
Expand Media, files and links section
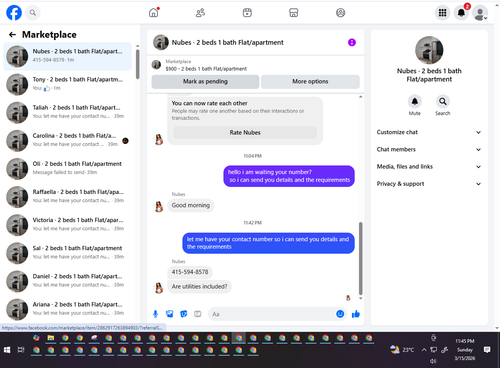point(429,166)
